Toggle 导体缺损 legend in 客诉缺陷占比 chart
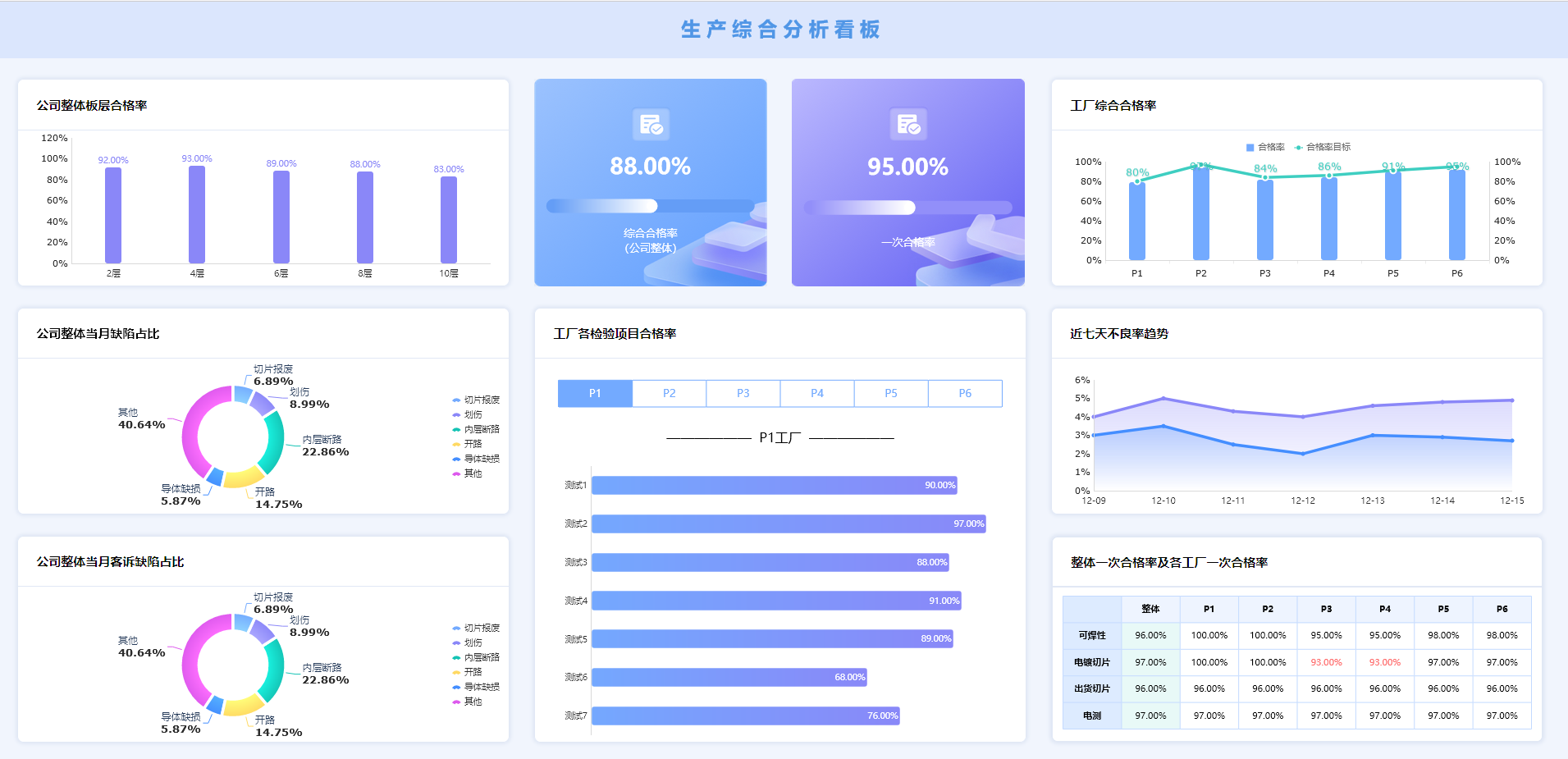 tap(476, 687)
